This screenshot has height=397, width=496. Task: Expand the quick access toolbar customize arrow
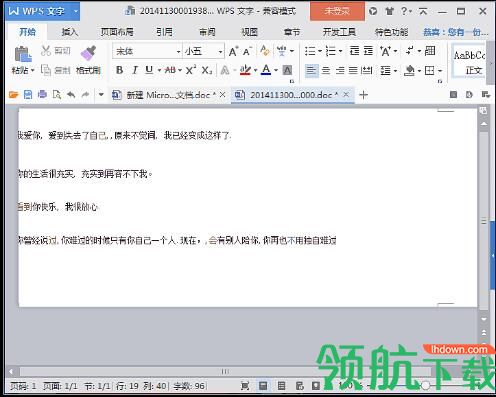tap(101, 95)
